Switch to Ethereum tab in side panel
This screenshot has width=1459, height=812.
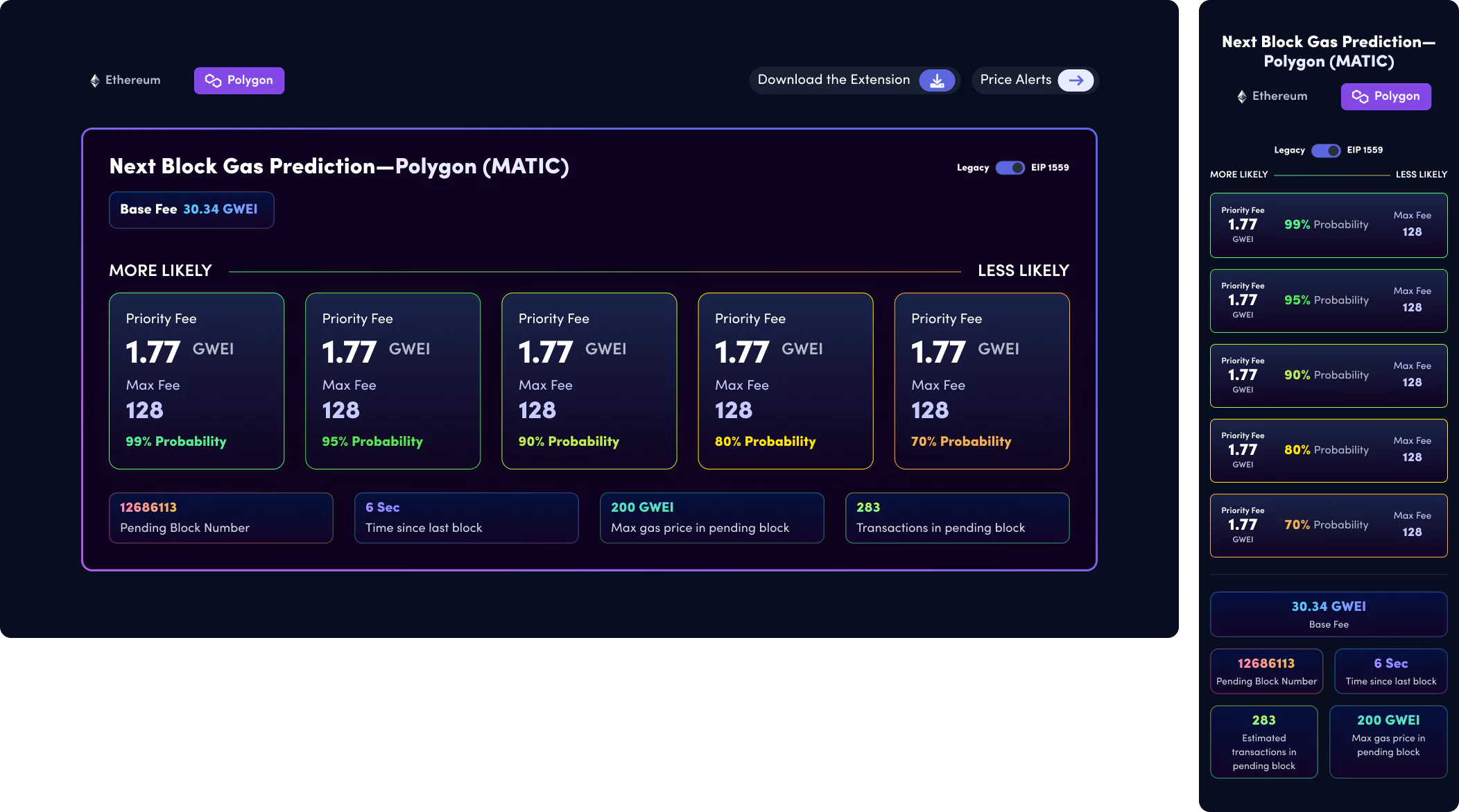click(x=1272, y=96)
